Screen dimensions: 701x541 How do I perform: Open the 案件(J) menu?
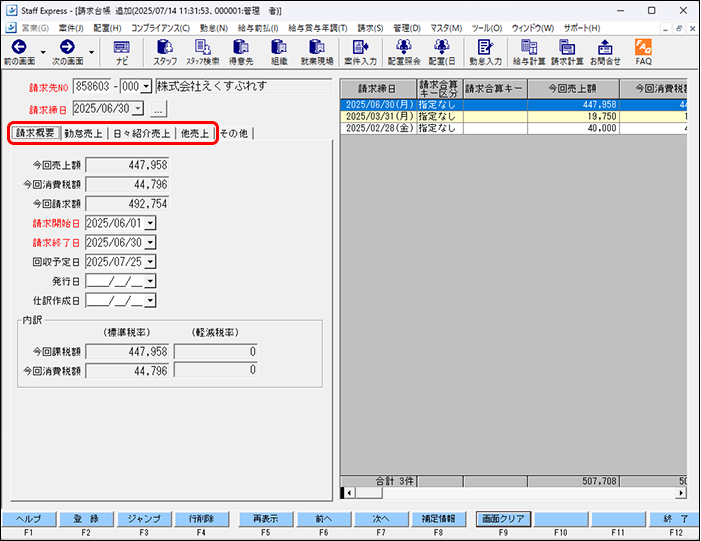pyautogui.click(x=71, y=28)
